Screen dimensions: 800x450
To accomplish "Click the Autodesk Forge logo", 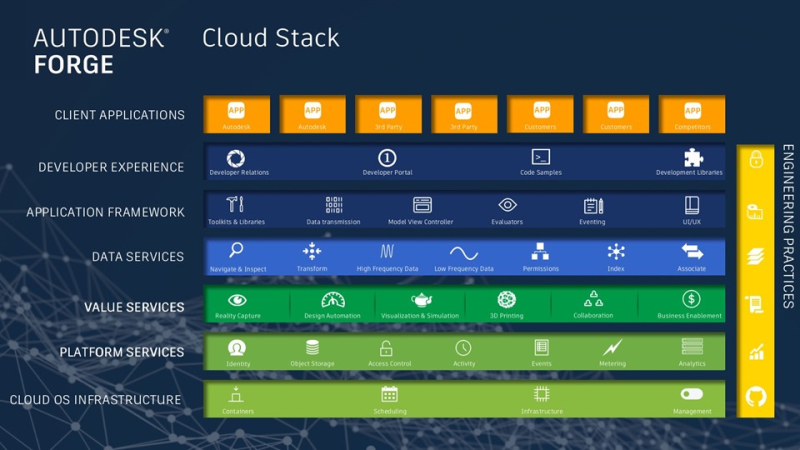I will pos(101,52).
